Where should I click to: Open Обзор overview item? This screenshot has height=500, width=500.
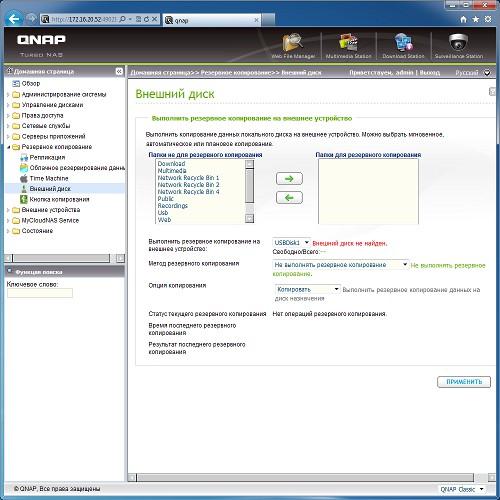tap(26, 83)
